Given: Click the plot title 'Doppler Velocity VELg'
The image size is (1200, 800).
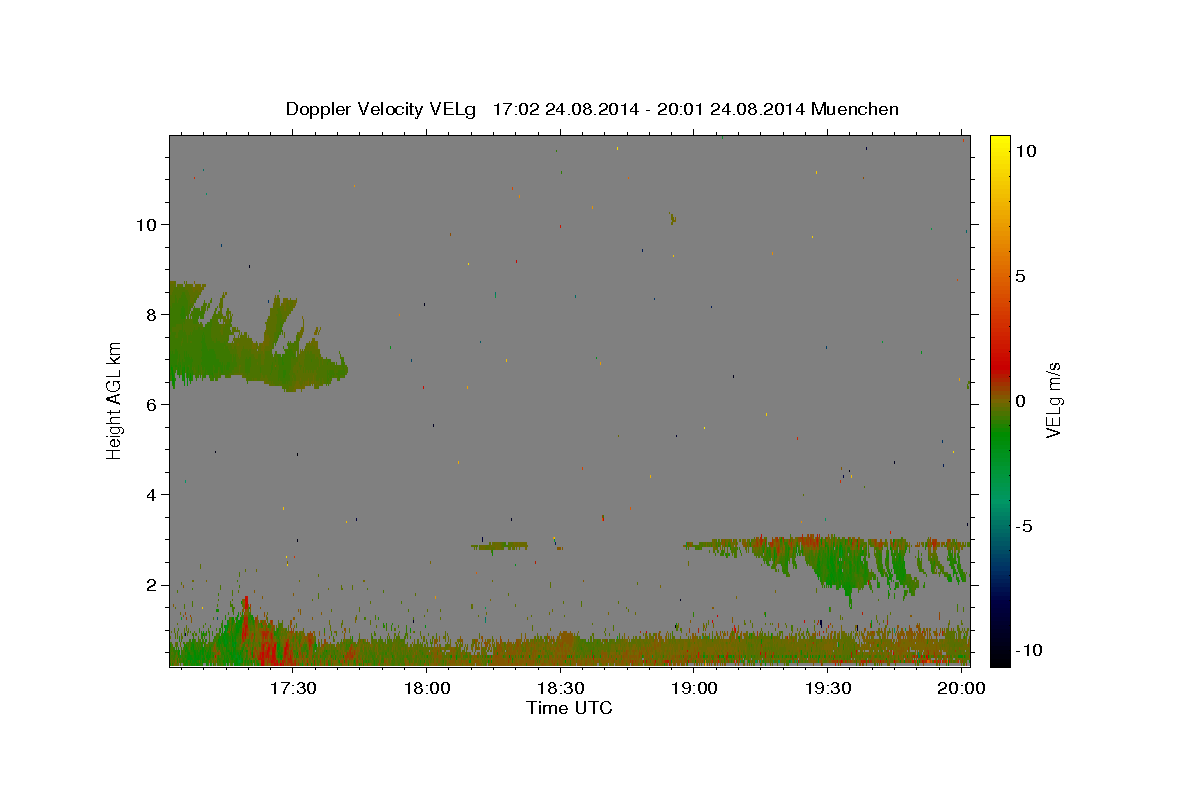Looking at the screenshot, I should click(382, 109).
